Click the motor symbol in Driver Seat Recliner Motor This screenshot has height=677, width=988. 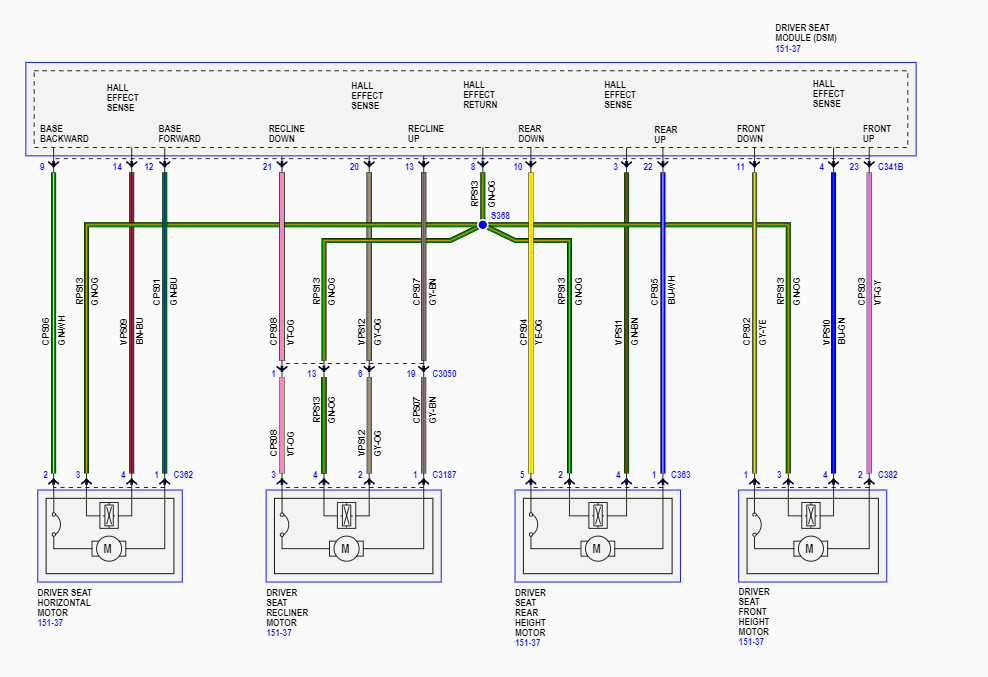(x=345, y=547)
